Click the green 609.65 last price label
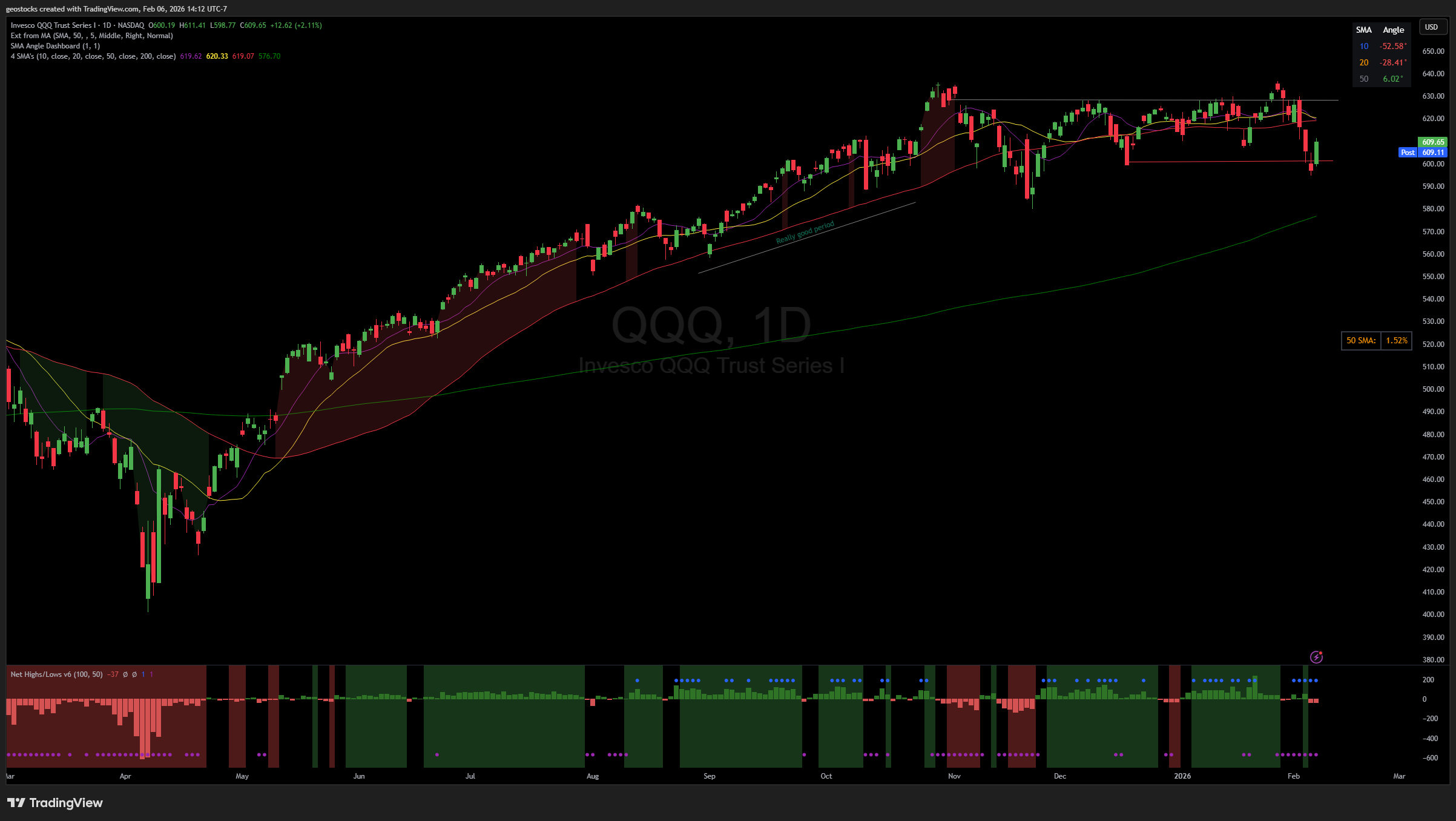 1433,142
